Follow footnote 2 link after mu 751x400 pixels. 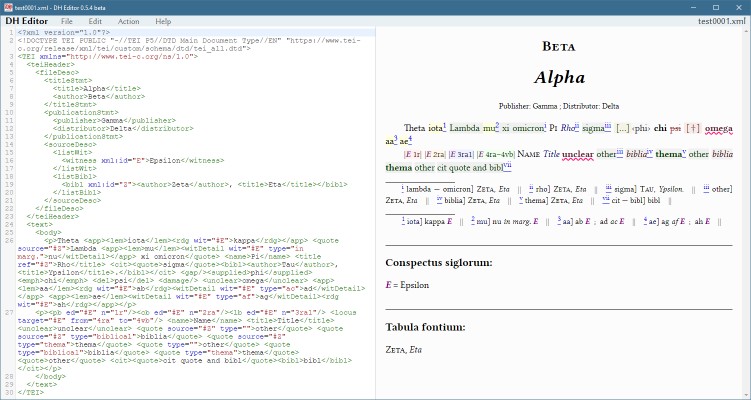497,126
